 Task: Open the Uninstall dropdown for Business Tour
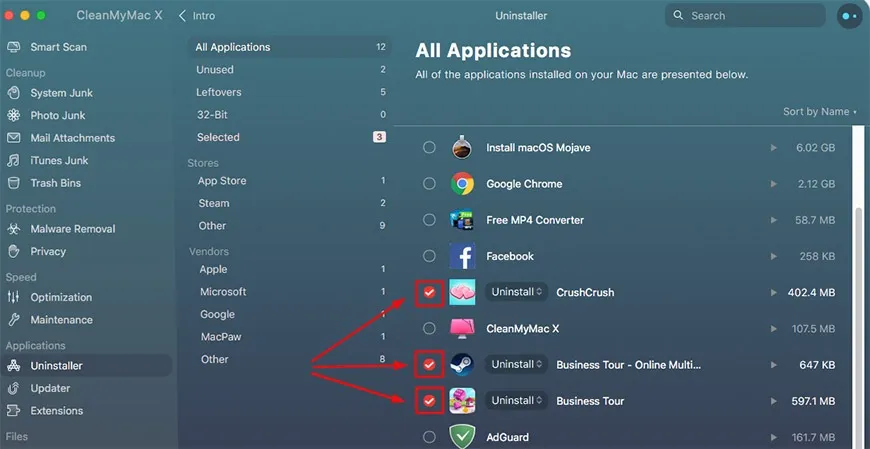coord(517,401)
